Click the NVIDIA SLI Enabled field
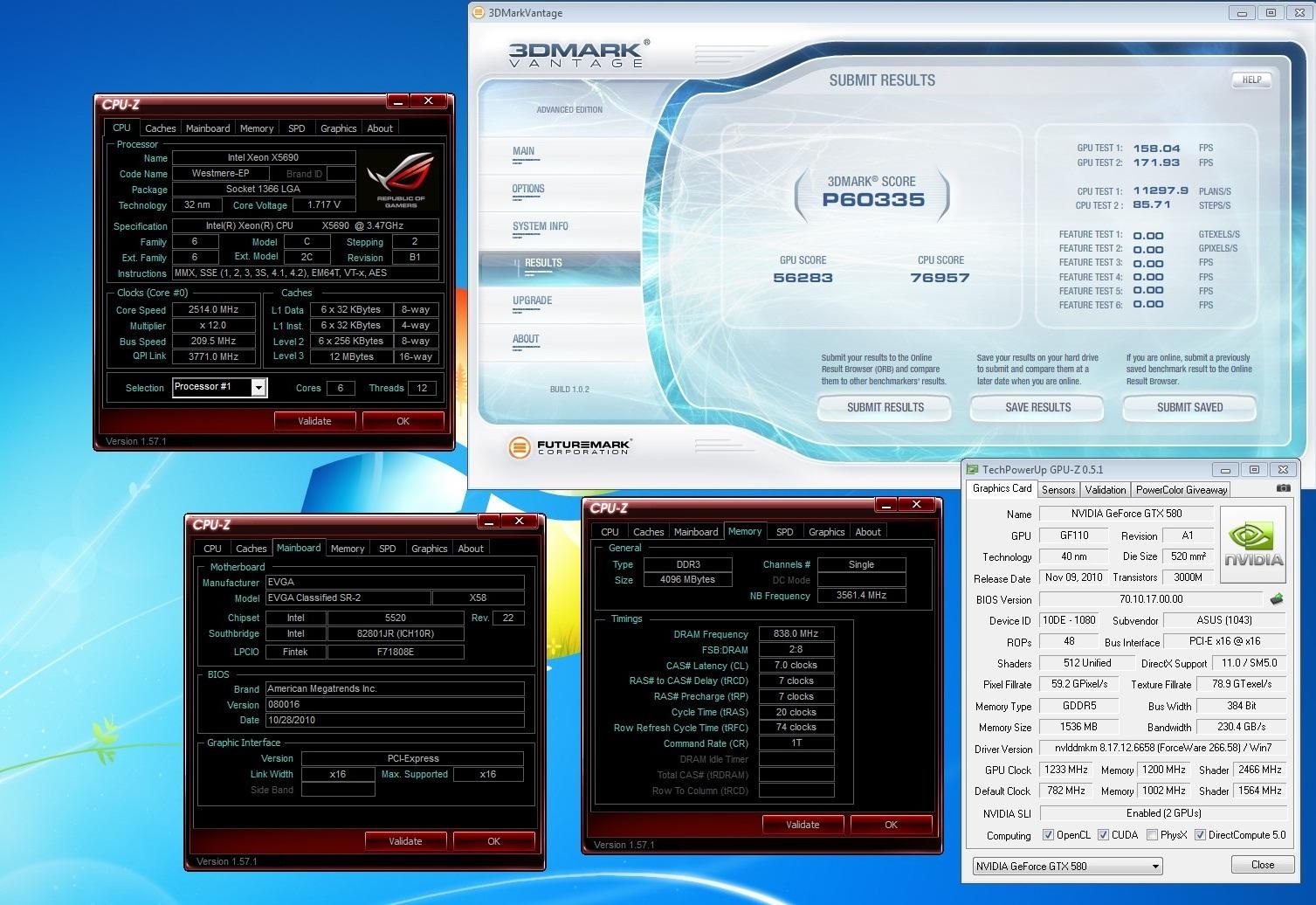This screenshot has height=905, width=1316. click(1162, 813)
